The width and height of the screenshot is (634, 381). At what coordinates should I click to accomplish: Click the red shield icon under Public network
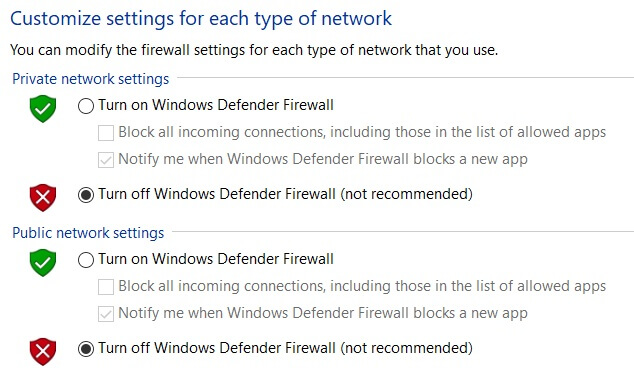pos(43,351)
